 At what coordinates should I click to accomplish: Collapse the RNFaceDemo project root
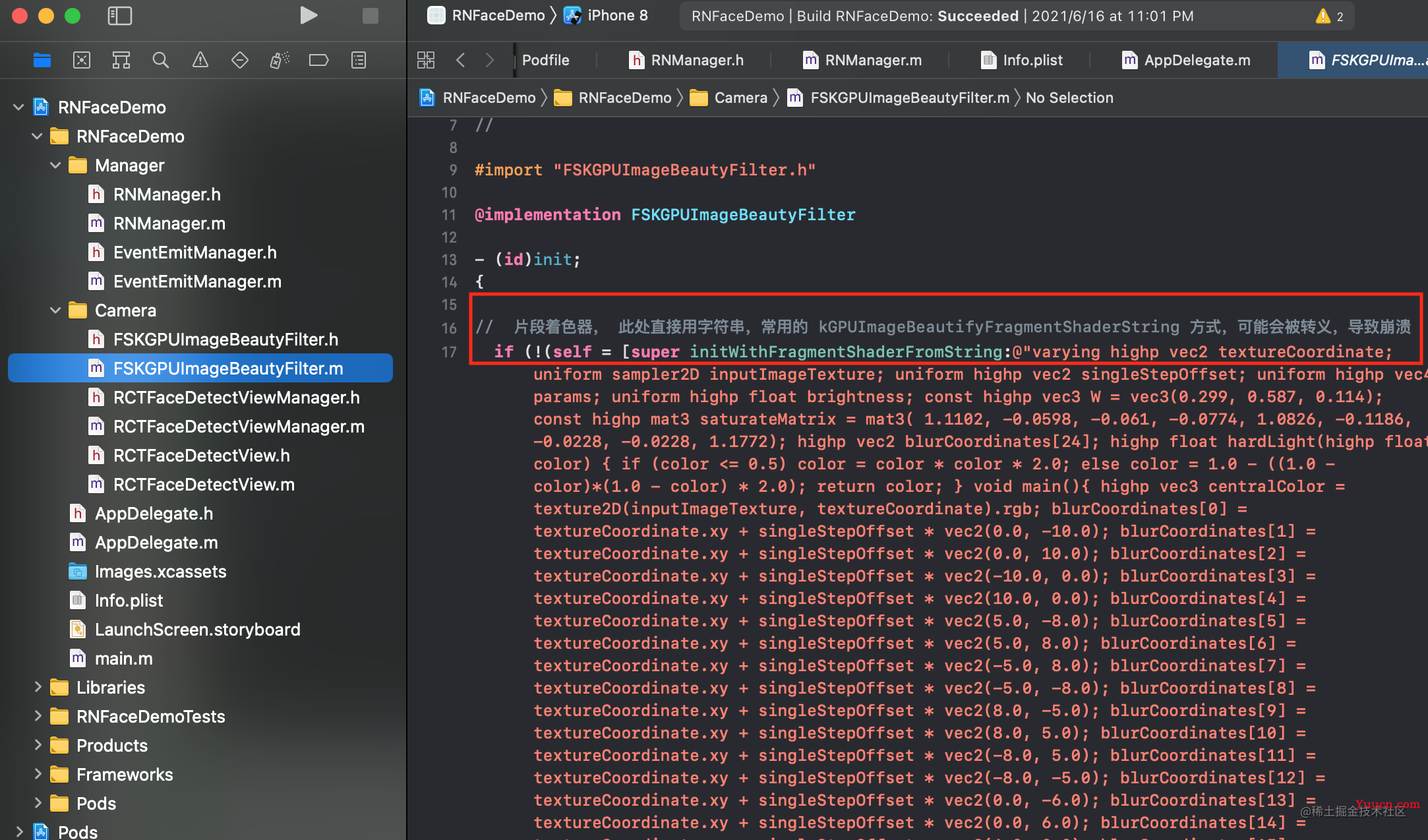pyautogui.click(x=18, y=107)
